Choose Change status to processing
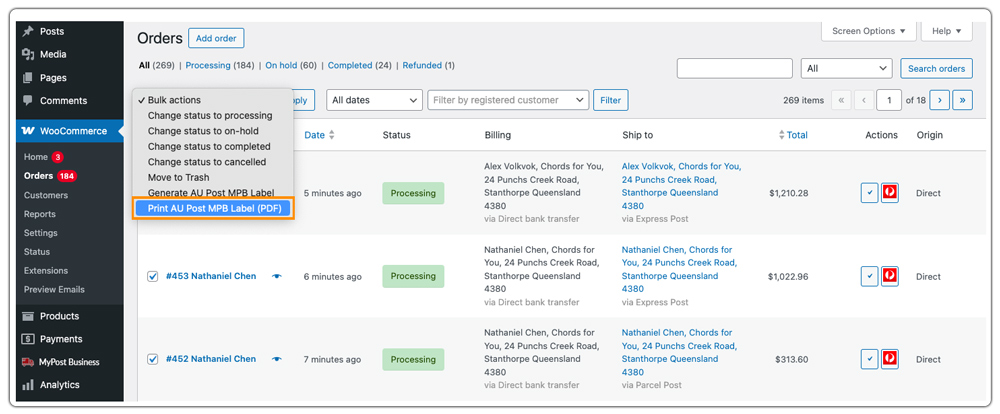1000x414 pixels. point(212,115)
